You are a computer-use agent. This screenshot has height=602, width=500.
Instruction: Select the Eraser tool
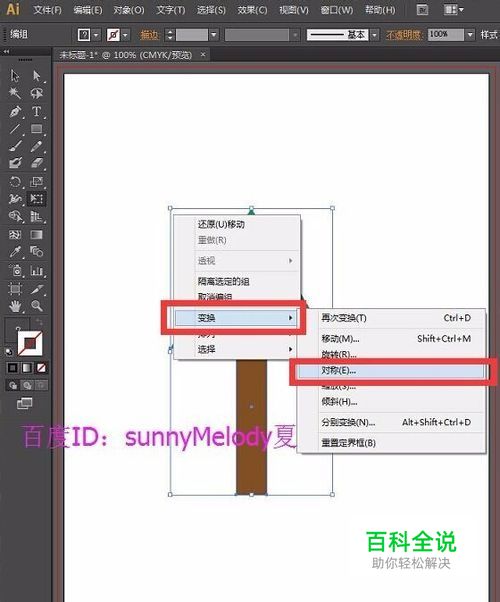point(36,163)
